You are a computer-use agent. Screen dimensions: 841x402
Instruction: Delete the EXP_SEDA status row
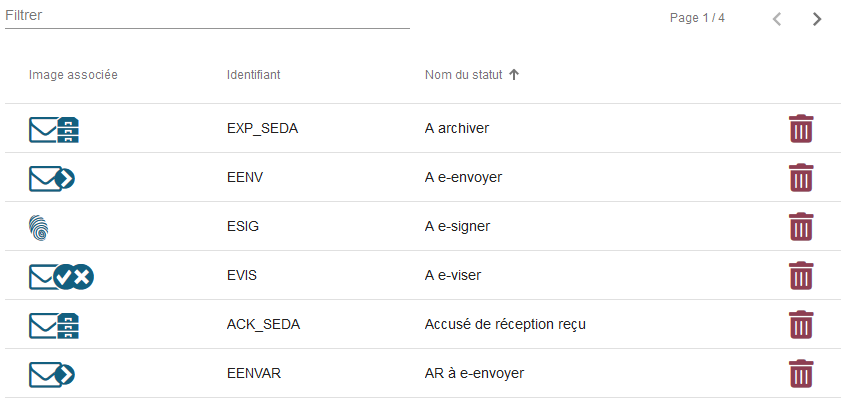point(801,129)
